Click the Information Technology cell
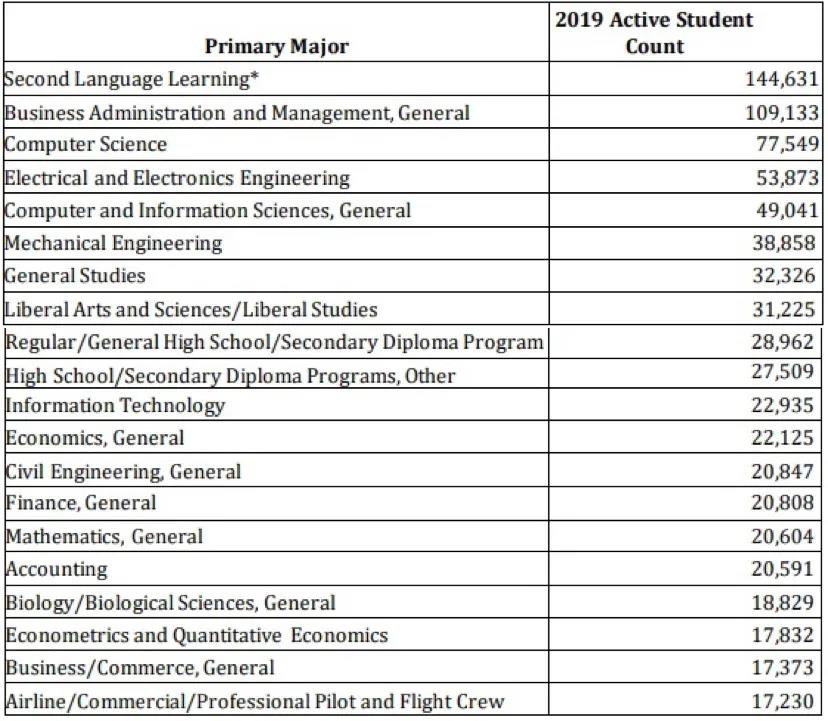The width and height of the screenshot is (828, 721). pos(116,405)
